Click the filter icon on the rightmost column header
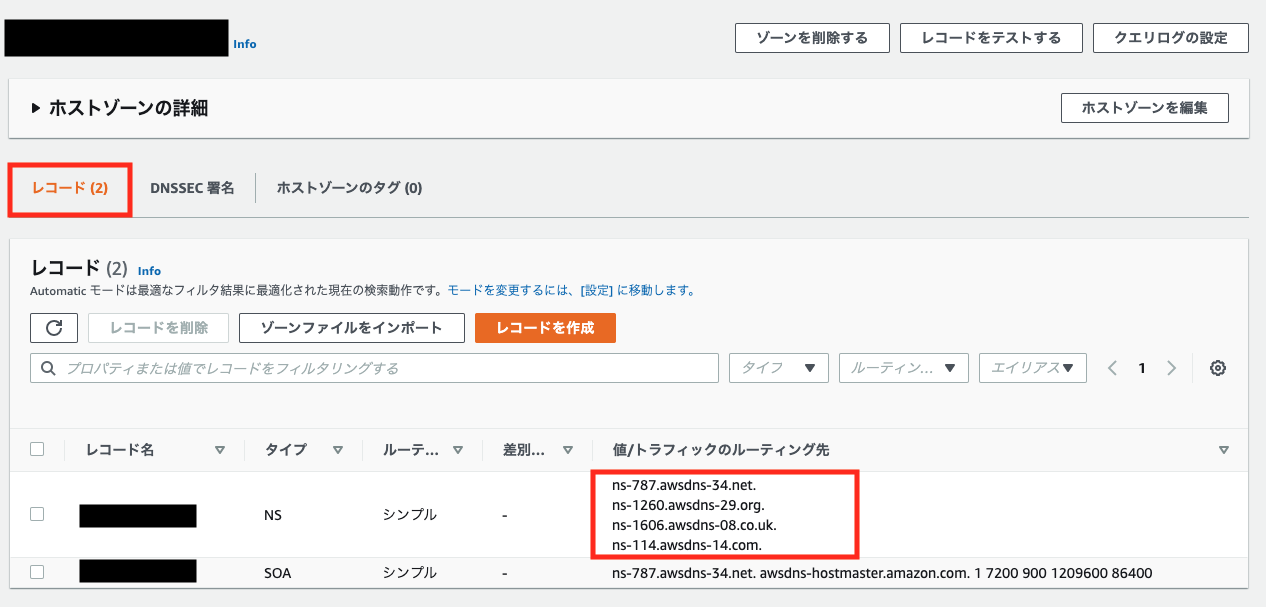This screenshot has height=607, width=1266. click(1224, 449)
